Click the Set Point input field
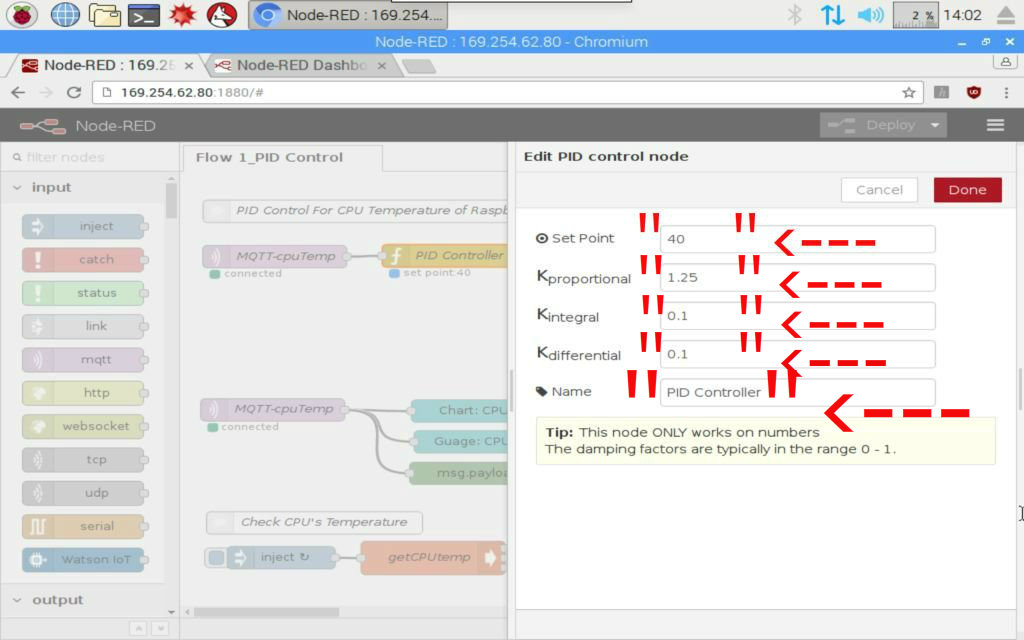The image size is (1024, 640). pos(797,239)
